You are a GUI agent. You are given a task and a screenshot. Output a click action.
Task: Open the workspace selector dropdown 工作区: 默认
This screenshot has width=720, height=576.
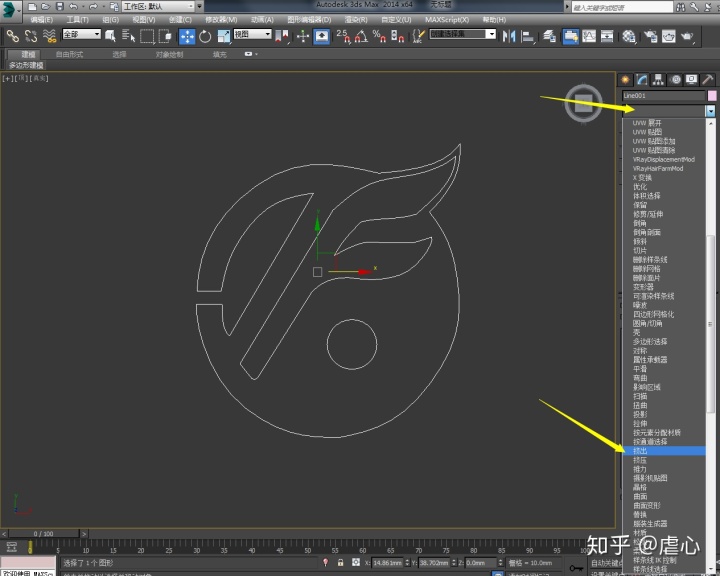[x=158, y=6]
